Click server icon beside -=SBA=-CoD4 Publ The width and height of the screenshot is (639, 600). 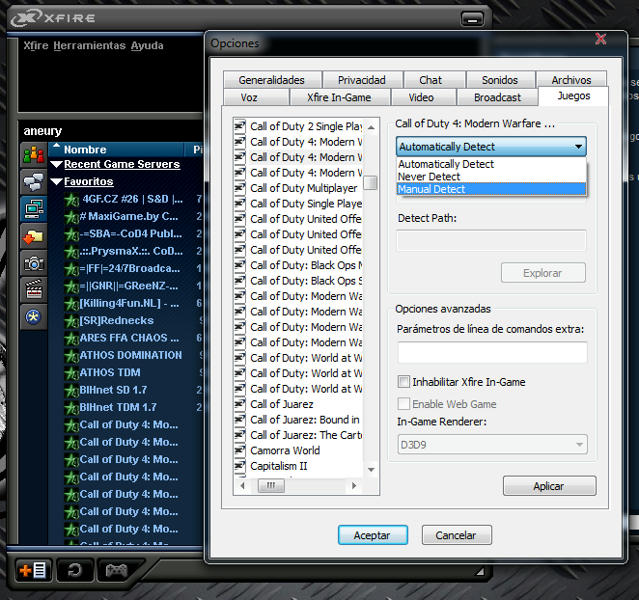coord(72,234)
